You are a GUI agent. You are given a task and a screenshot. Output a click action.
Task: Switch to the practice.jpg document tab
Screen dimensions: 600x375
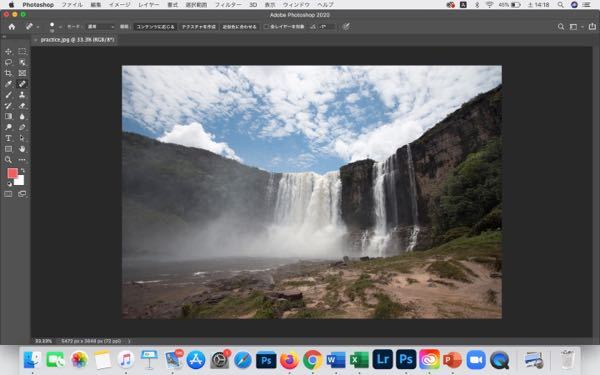pyautogui.click(x=78, y=40)
